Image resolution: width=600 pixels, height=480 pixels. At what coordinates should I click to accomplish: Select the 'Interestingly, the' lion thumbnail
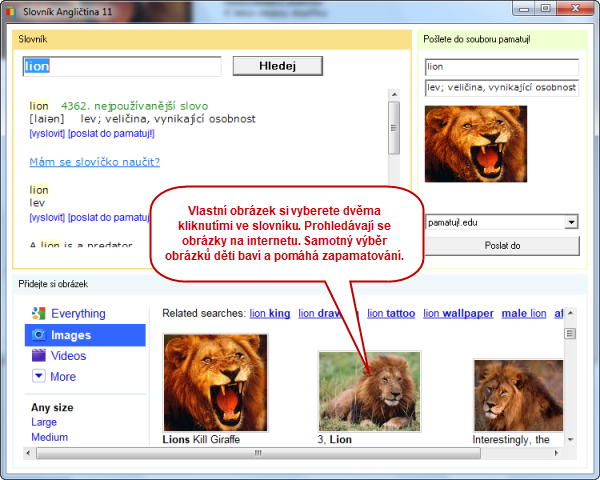518,396
